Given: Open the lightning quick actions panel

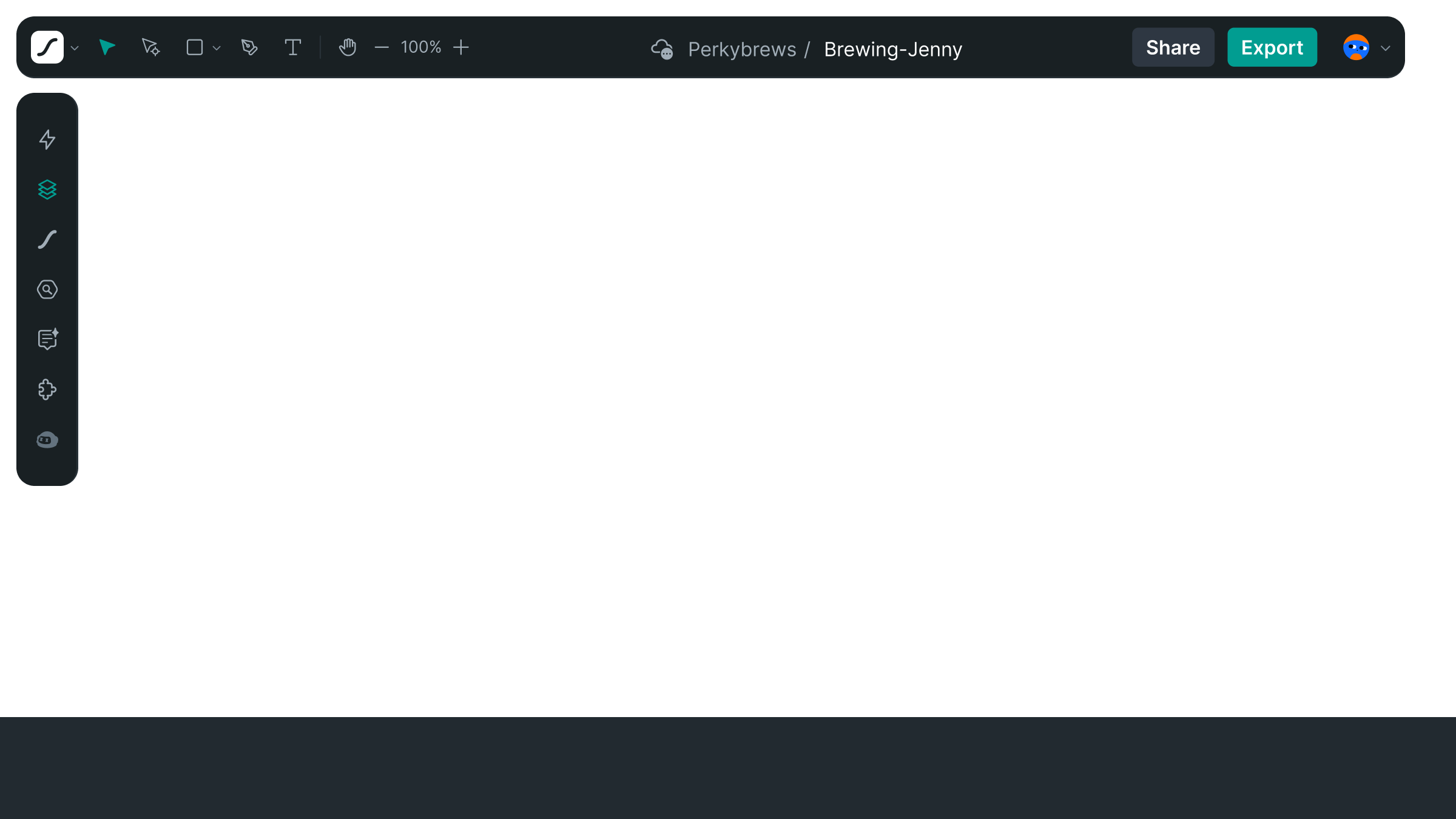Looking at the screenshot, I should pyautogui.click(x=47, y=140).
